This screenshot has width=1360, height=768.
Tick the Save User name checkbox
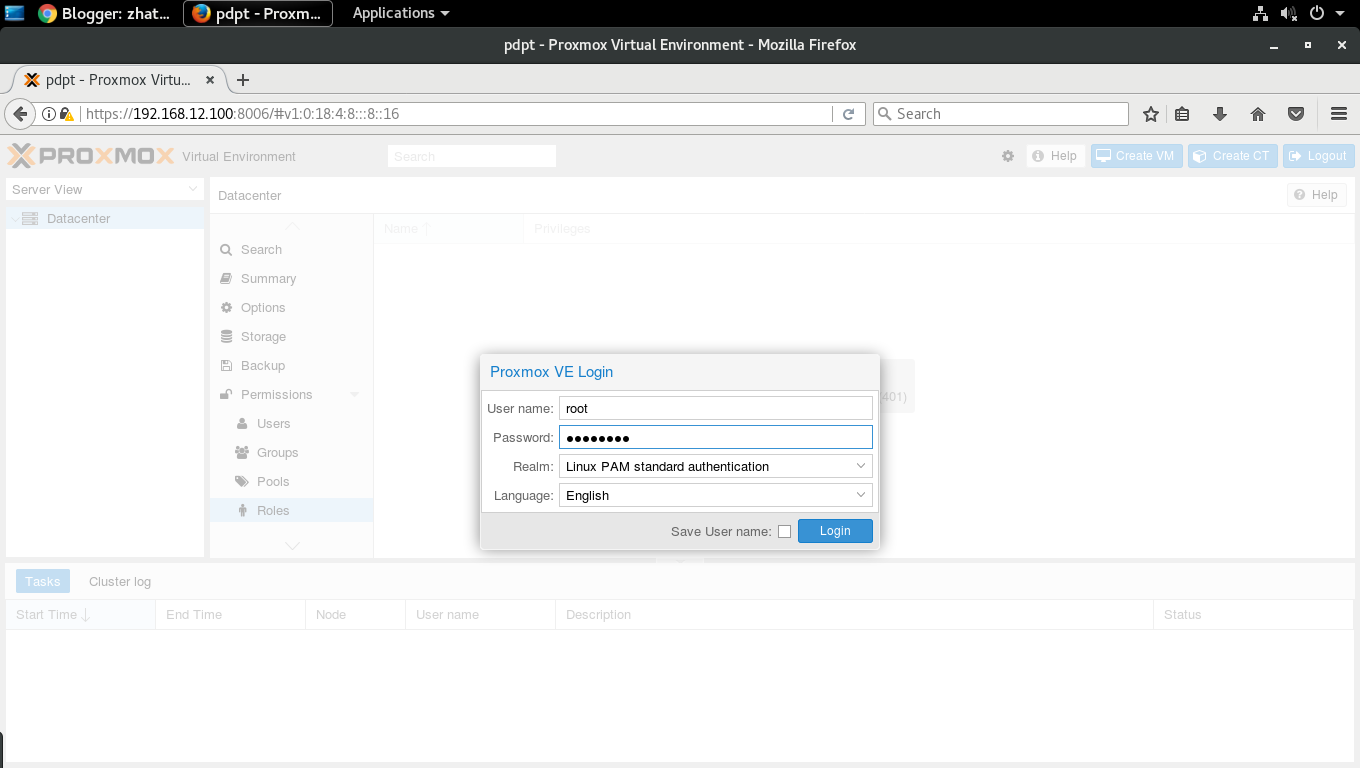[x=784, y=532]
